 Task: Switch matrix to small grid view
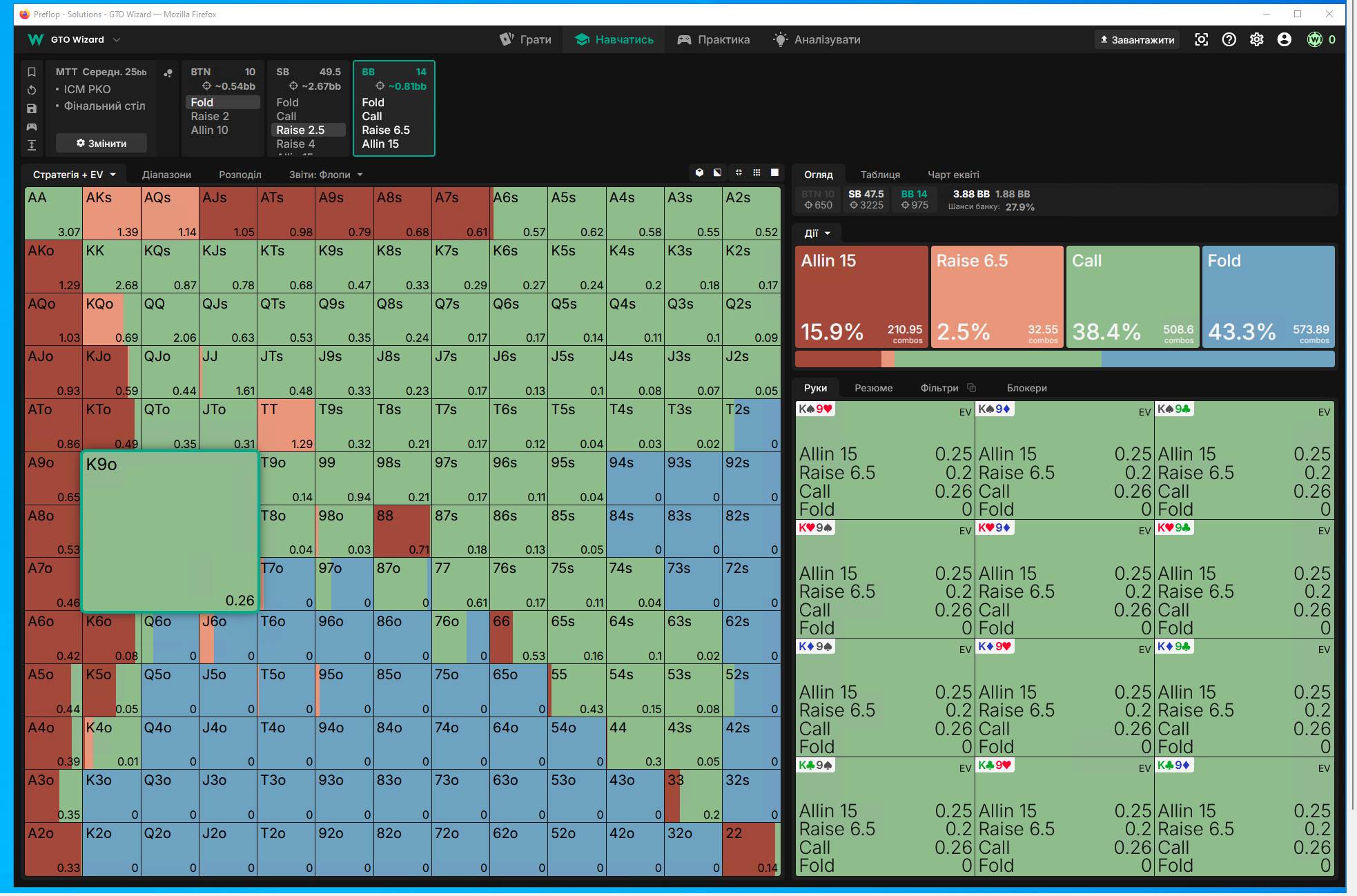[x=757, y=173]
